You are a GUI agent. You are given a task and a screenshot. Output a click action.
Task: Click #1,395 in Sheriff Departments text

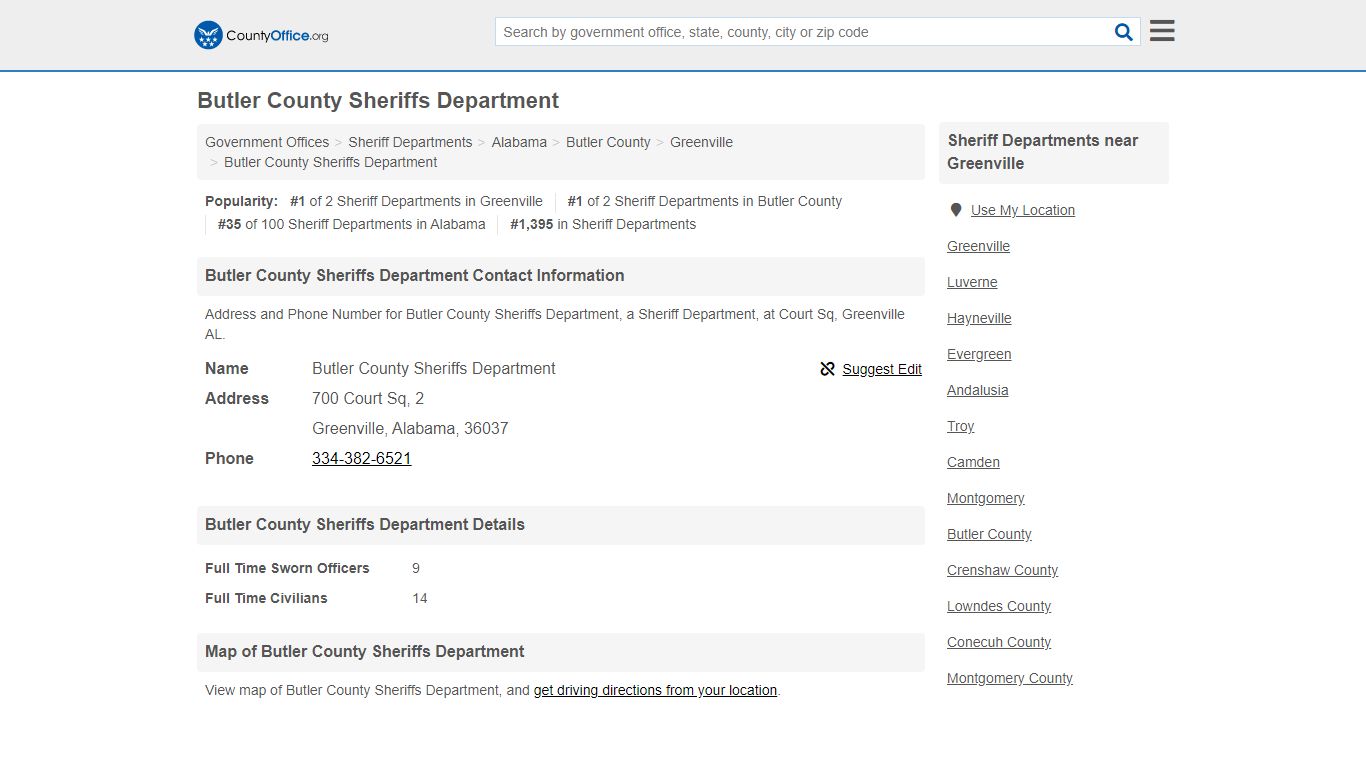603,224
